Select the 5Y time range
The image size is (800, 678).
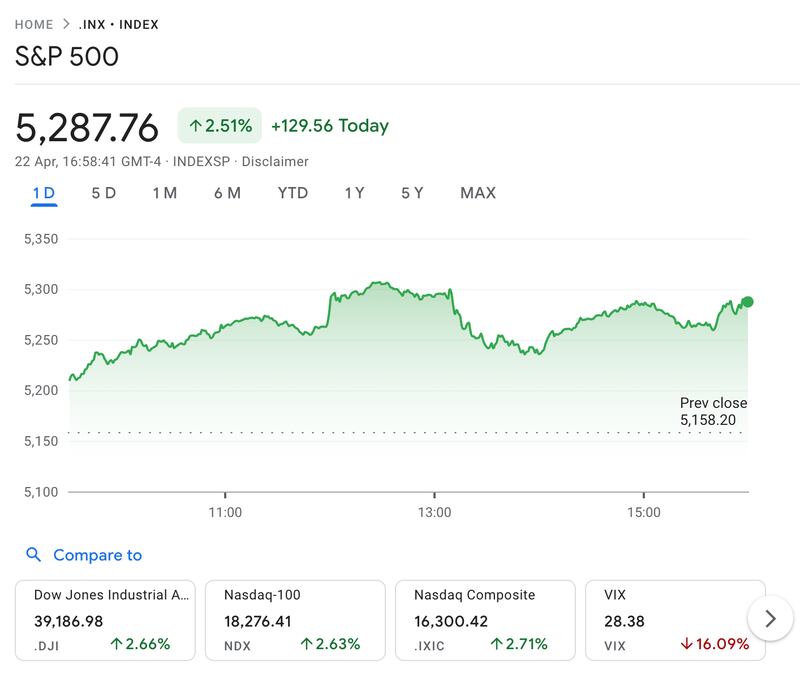pos(412,193)
